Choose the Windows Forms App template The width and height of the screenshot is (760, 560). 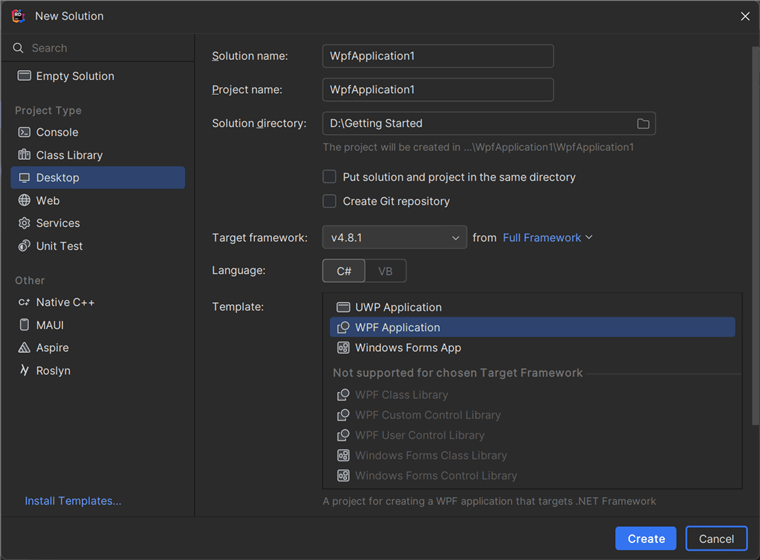pyautogui.click(x=407, y=348)
